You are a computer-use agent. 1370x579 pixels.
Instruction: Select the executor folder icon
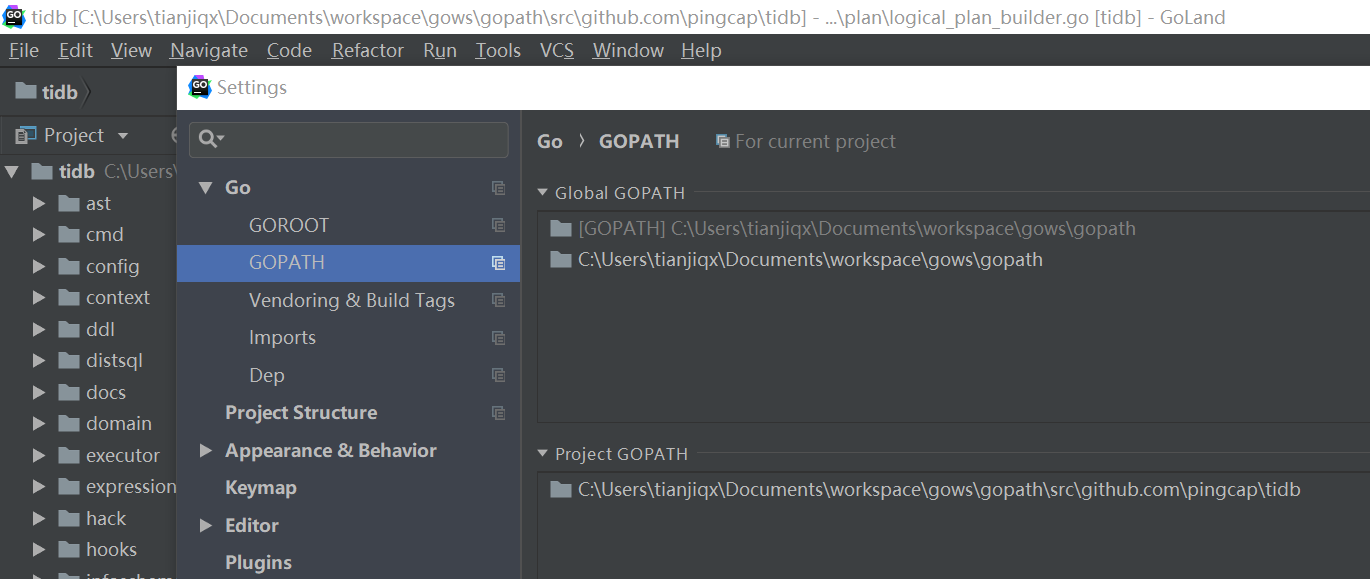pos(69,455)
